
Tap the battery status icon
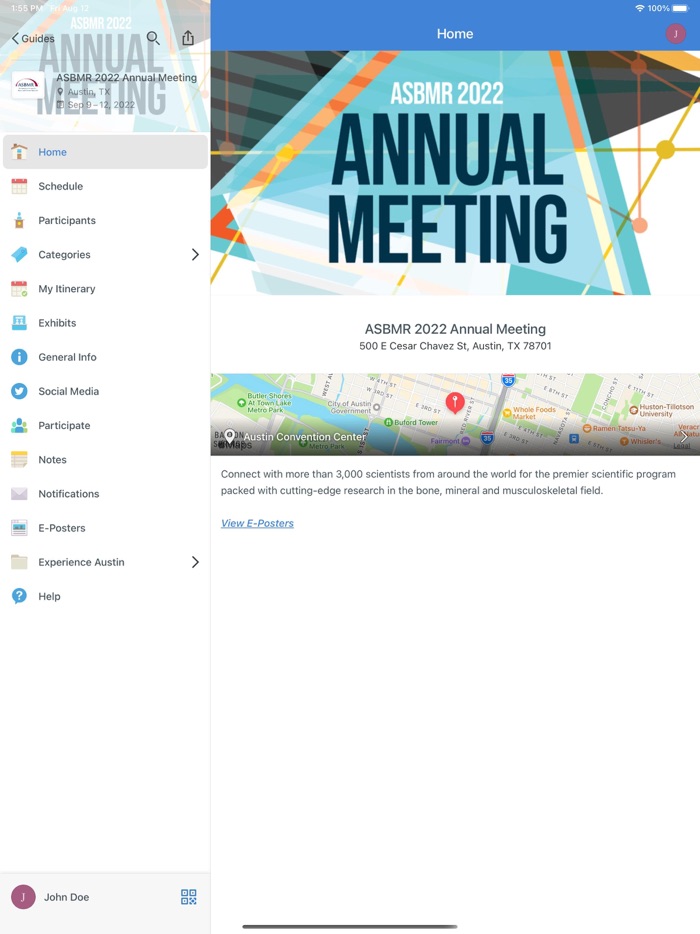click(x=681, y=8)
